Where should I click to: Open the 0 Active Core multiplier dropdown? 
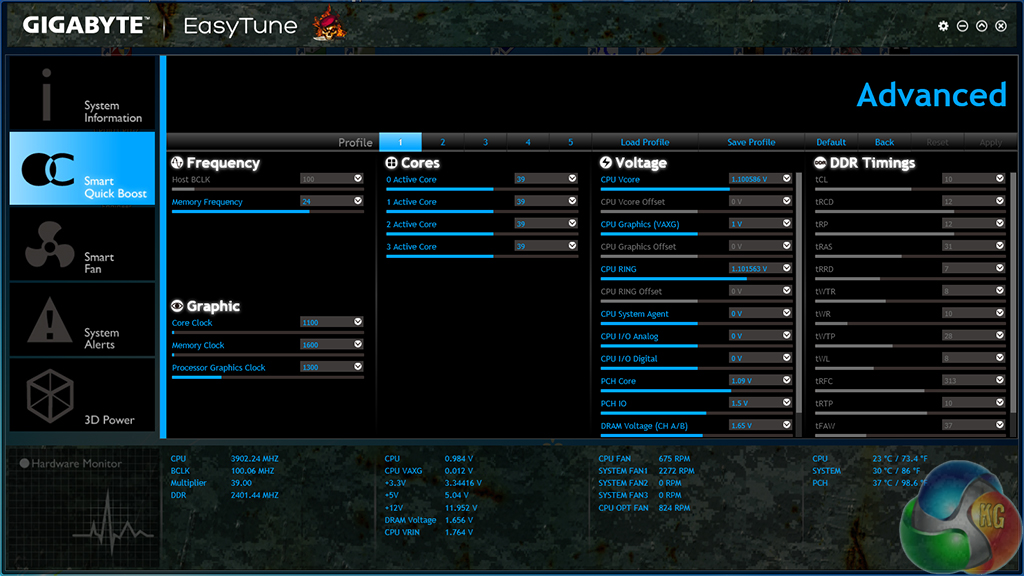pos(572,178)
